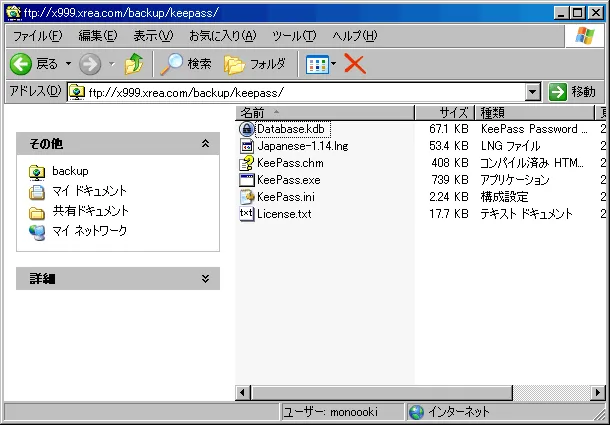Open the Back button history dropdown arrow
The height and width of the screenshot is (425, 610).
point(68,64)
